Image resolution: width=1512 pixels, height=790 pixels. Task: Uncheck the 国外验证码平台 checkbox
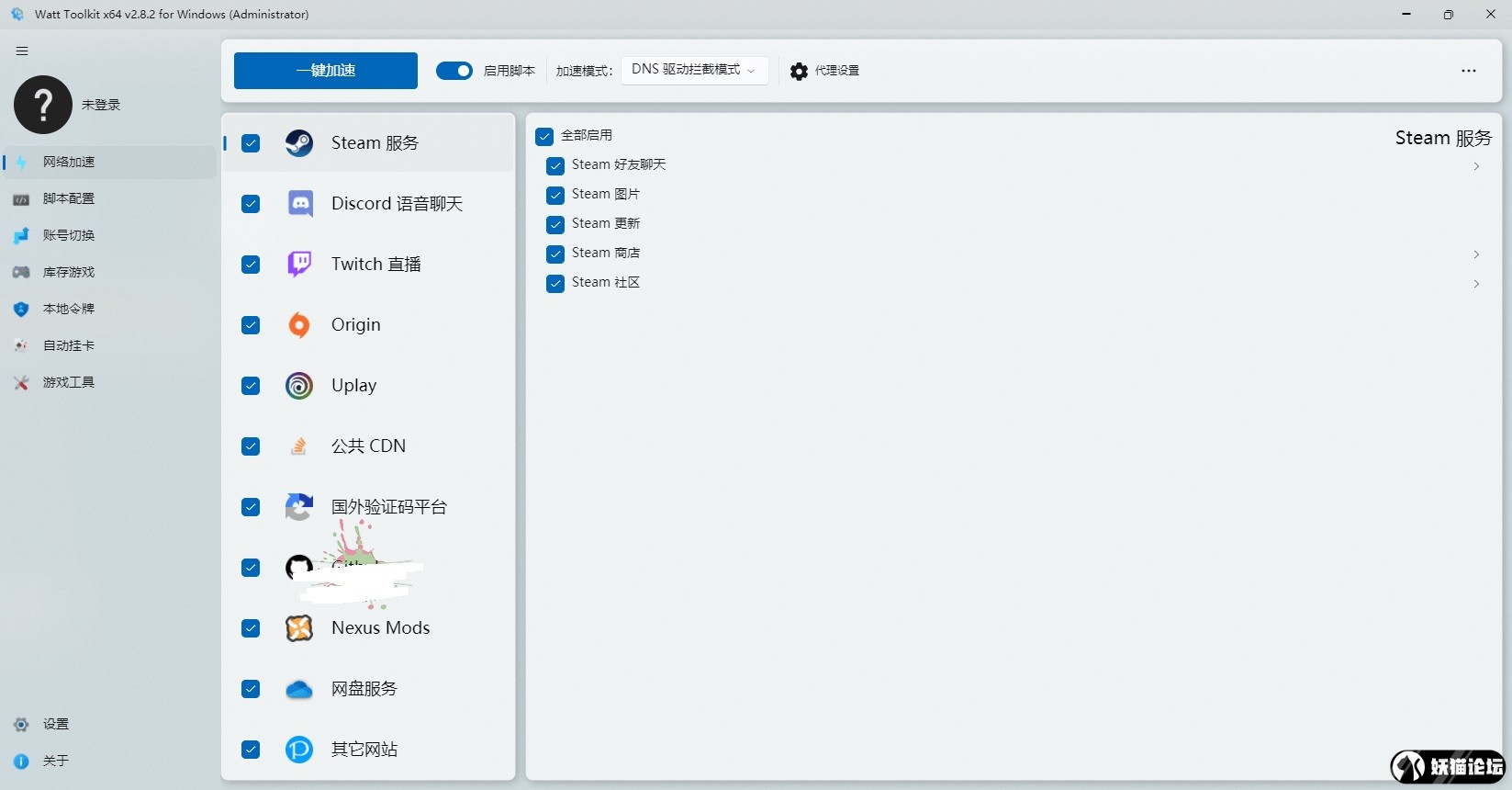pos(251,507)
